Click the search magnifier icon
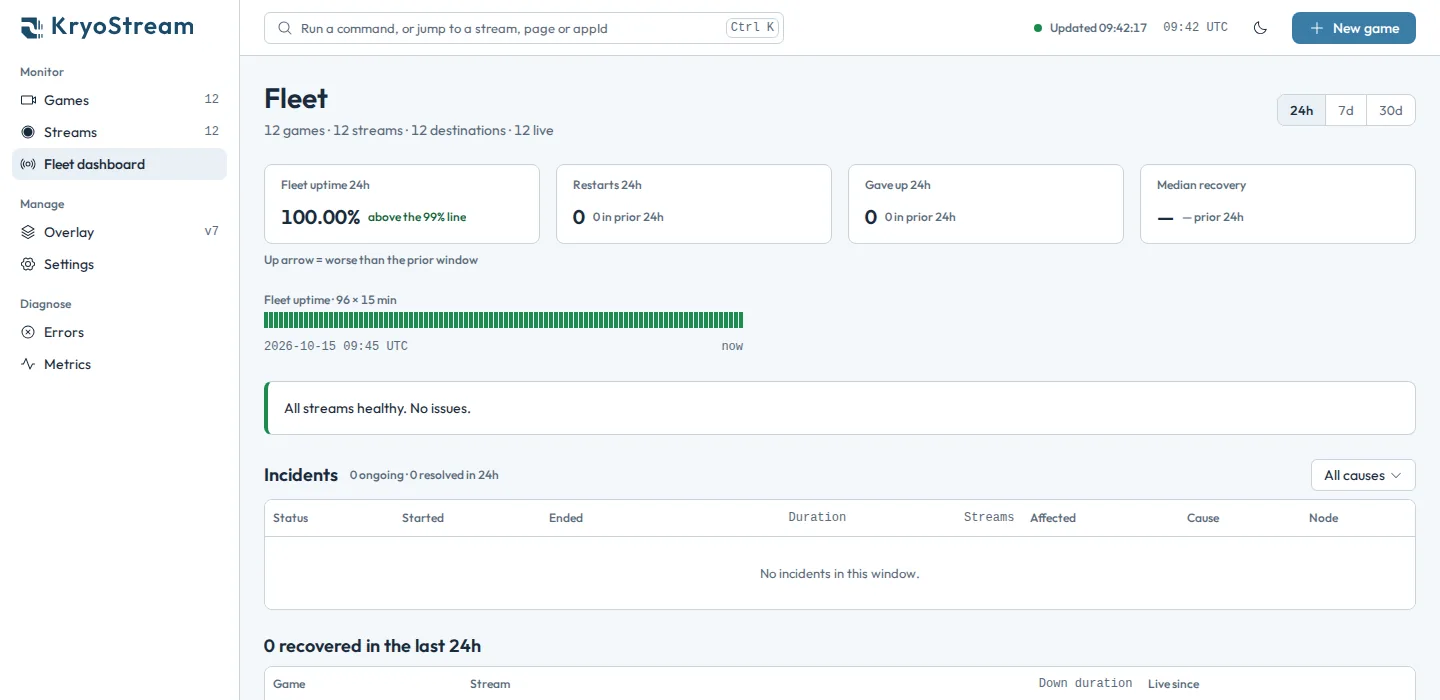This screenshot has height=700, width=1440. pyautogui.click(x=285, y=28)
